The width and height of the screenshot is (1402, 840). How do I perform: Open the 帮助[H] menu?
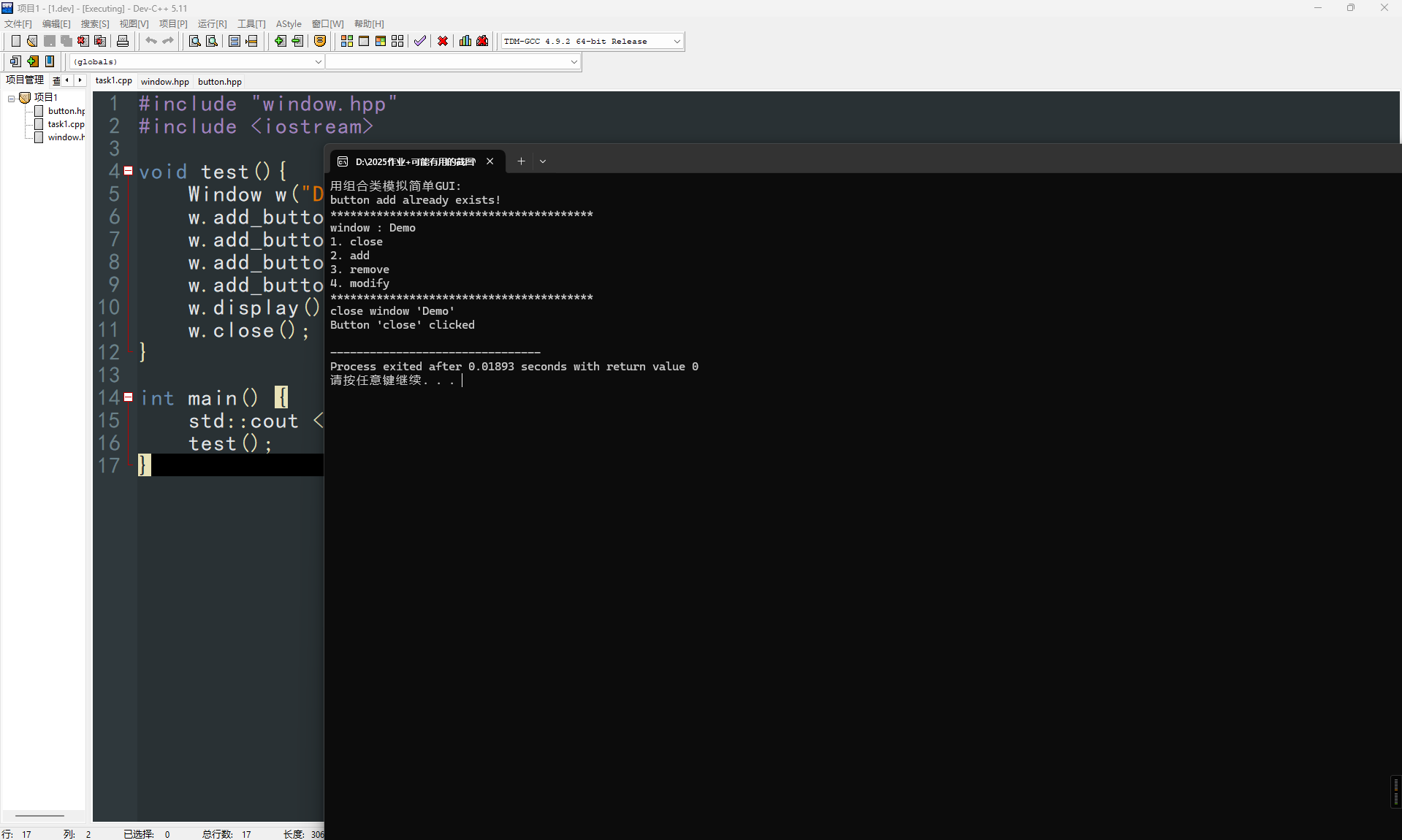pyautogui.click(x=369, y=24)
